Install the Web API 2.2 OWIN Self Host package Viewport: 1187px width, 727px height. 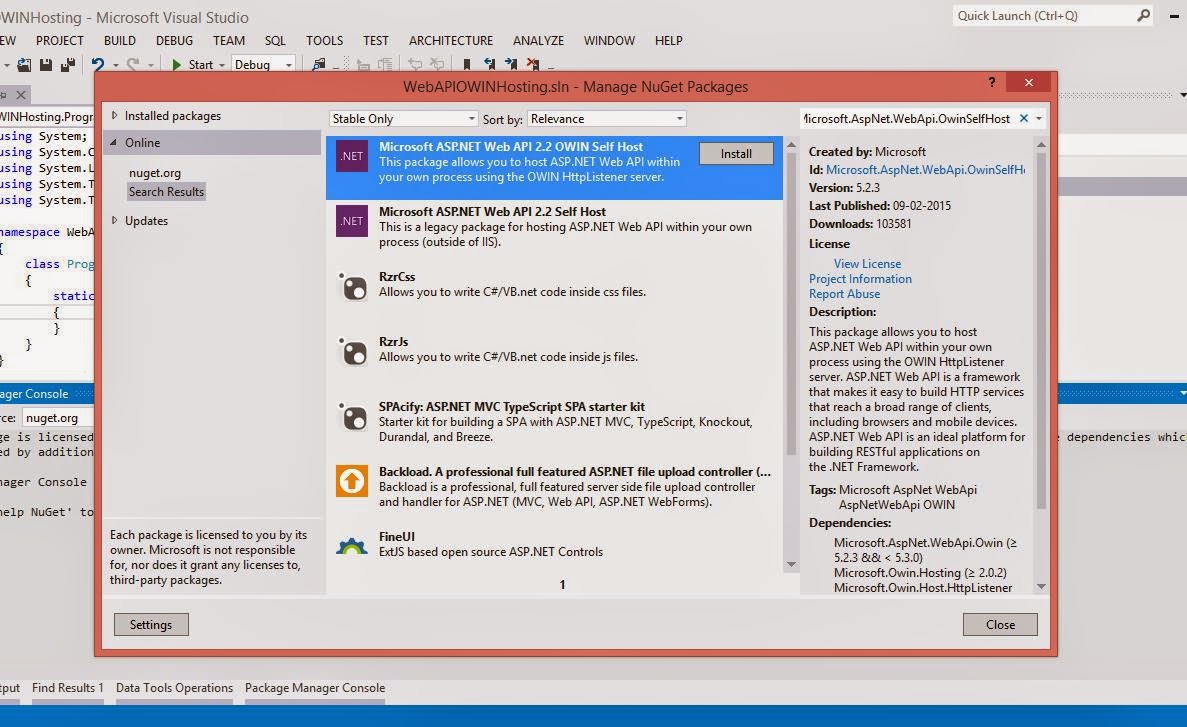(736, 154)
